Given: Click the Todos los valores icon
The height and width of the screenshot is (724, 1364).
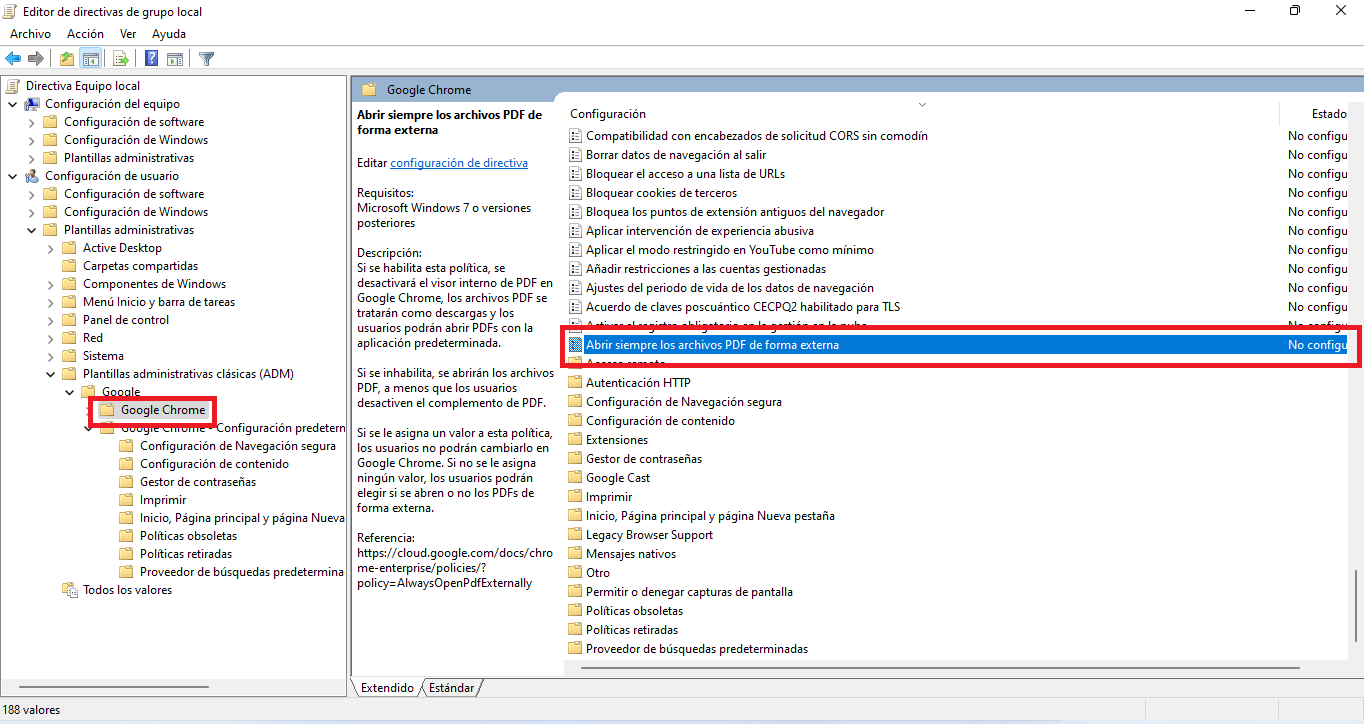Looking at the screenshot, I should click(x=70, y=590).
